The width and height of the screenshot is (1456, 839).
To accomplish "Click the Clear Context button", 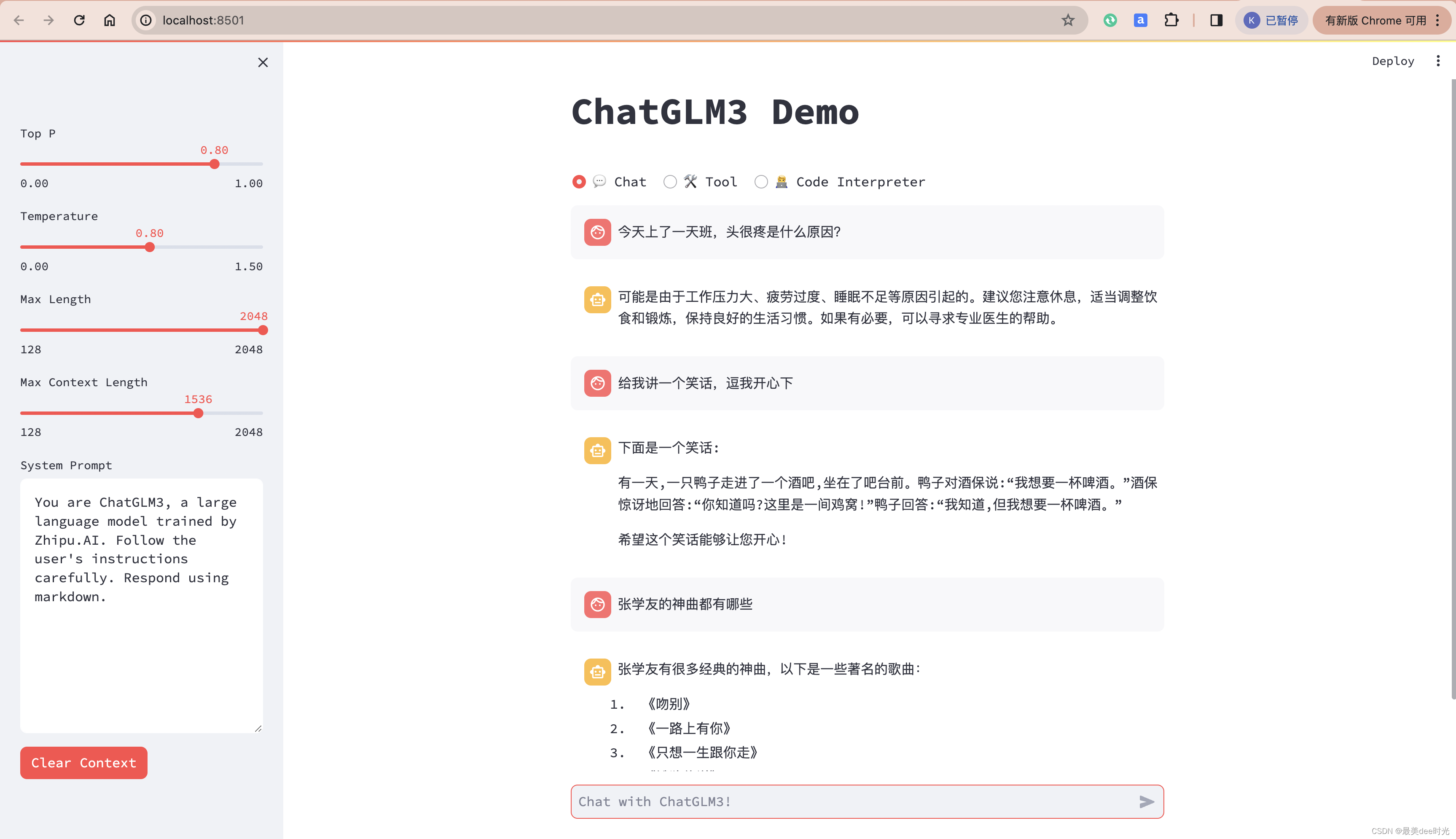I will pyautogui.click(x=83, y=763).
